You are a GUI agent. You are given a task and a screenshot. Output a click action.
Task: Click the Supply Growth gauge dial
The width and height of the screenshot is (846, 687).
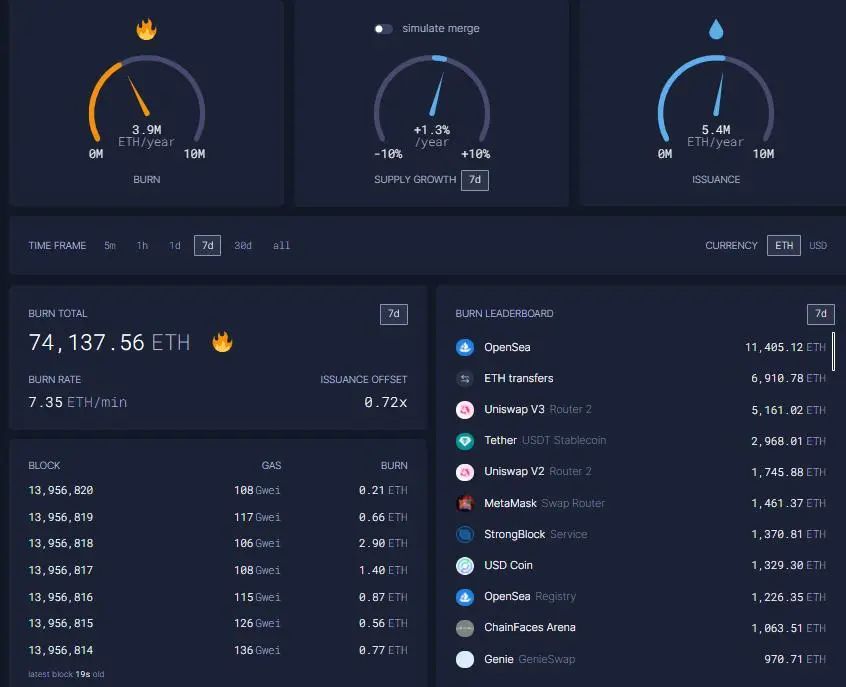(432, 100)
